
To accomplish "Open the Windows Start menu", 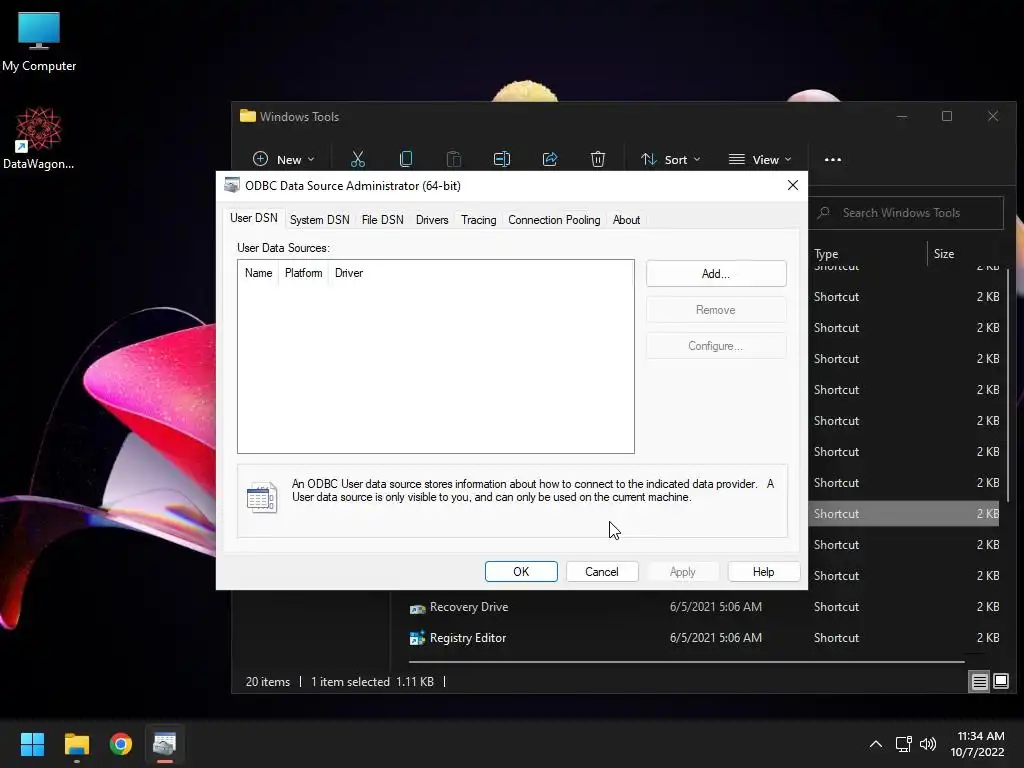I will point(32,744).
